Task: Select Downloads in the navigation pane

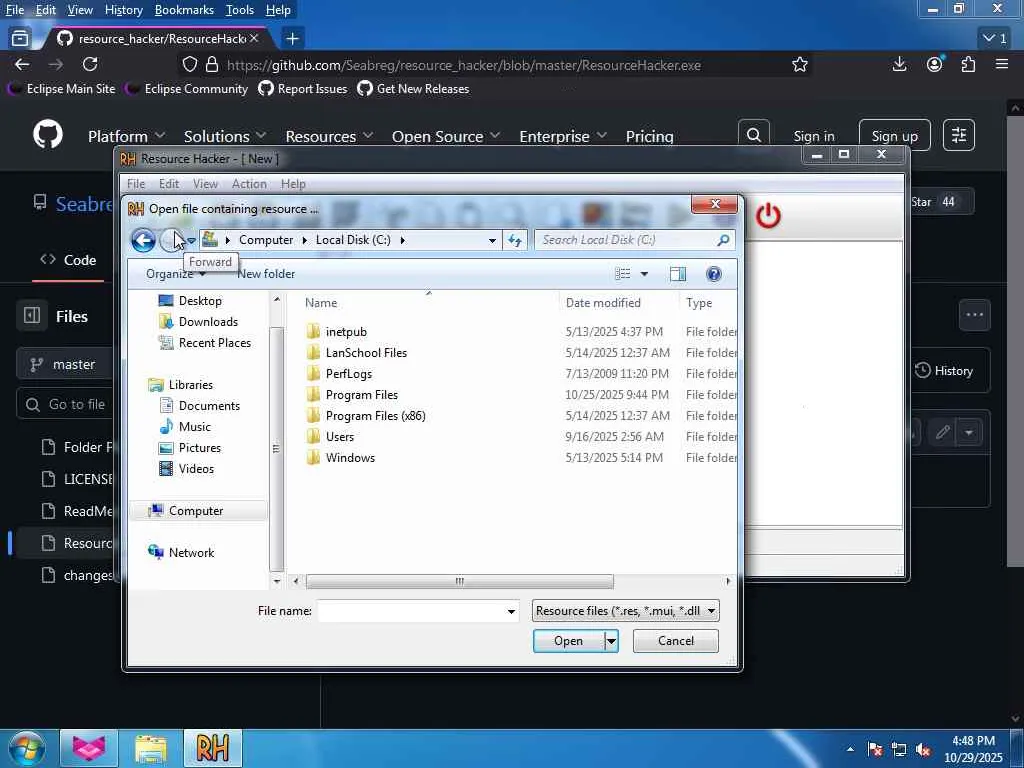Action: point(208,321)
